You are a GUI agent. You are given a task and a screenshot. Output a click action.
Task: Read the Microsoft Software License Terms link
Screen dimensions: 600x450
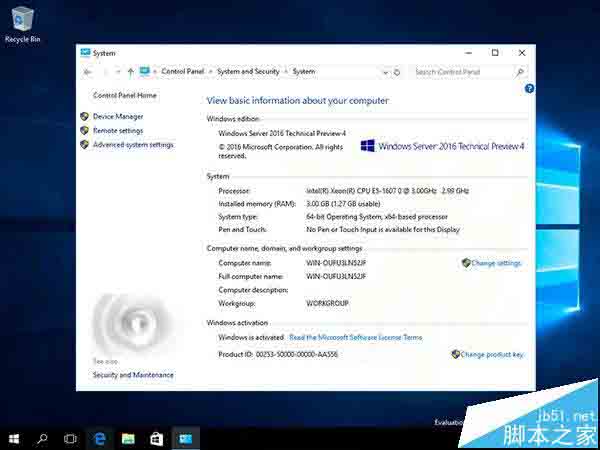coord(355,338)
